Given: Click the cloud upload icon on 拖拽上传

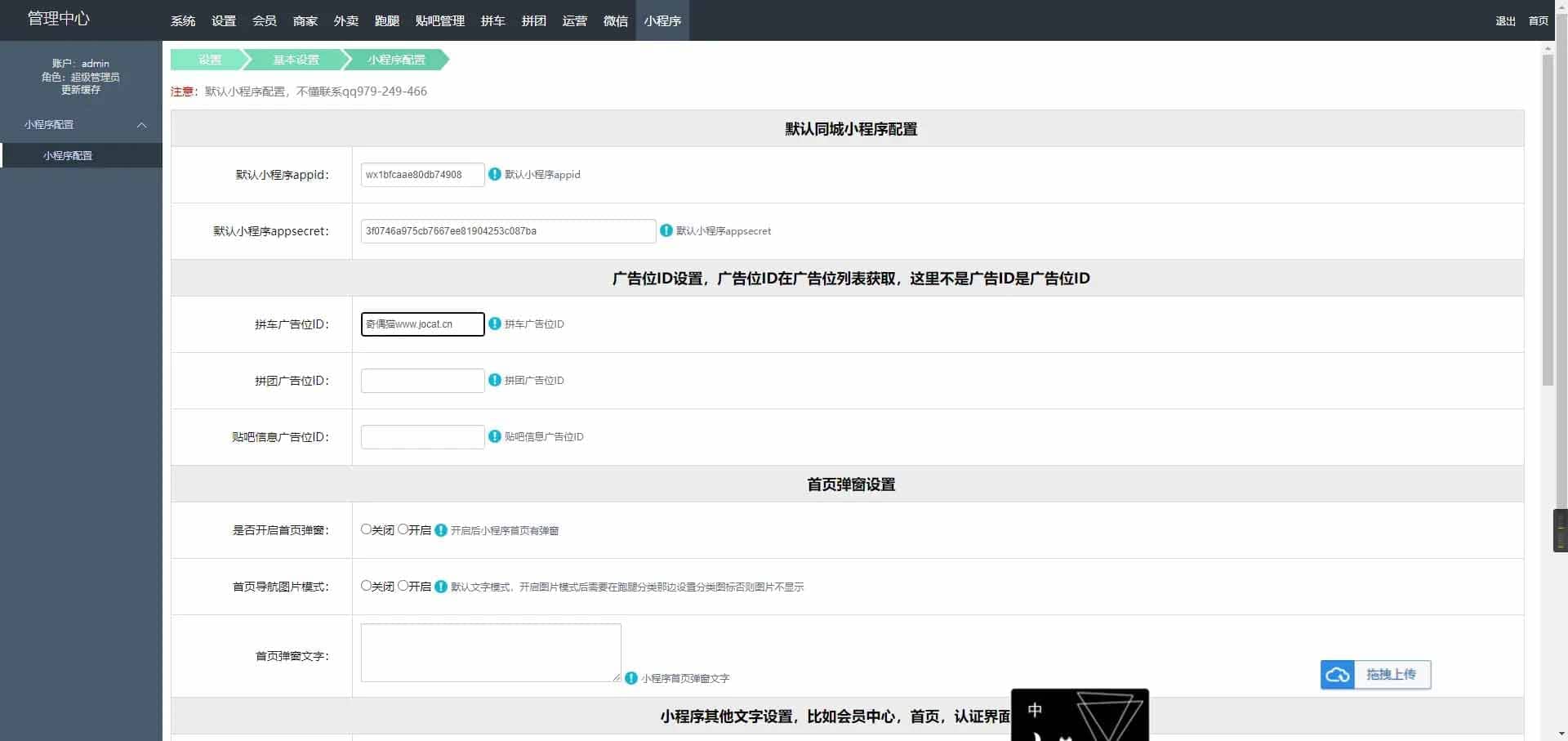Looking at the screenshot, I should pos(1337,675).
